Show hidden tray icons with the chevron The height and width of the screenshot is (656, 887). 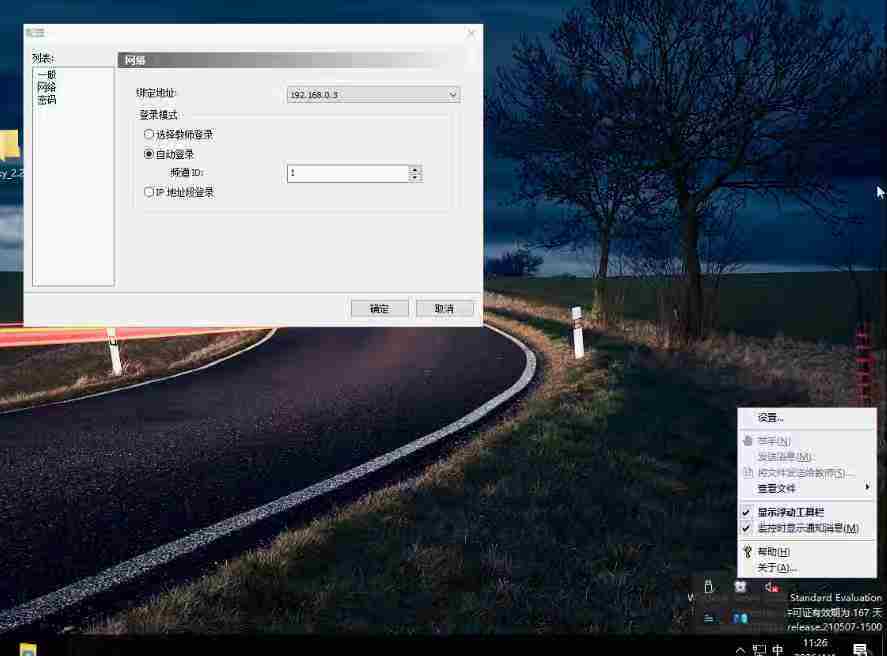point(740,649)
